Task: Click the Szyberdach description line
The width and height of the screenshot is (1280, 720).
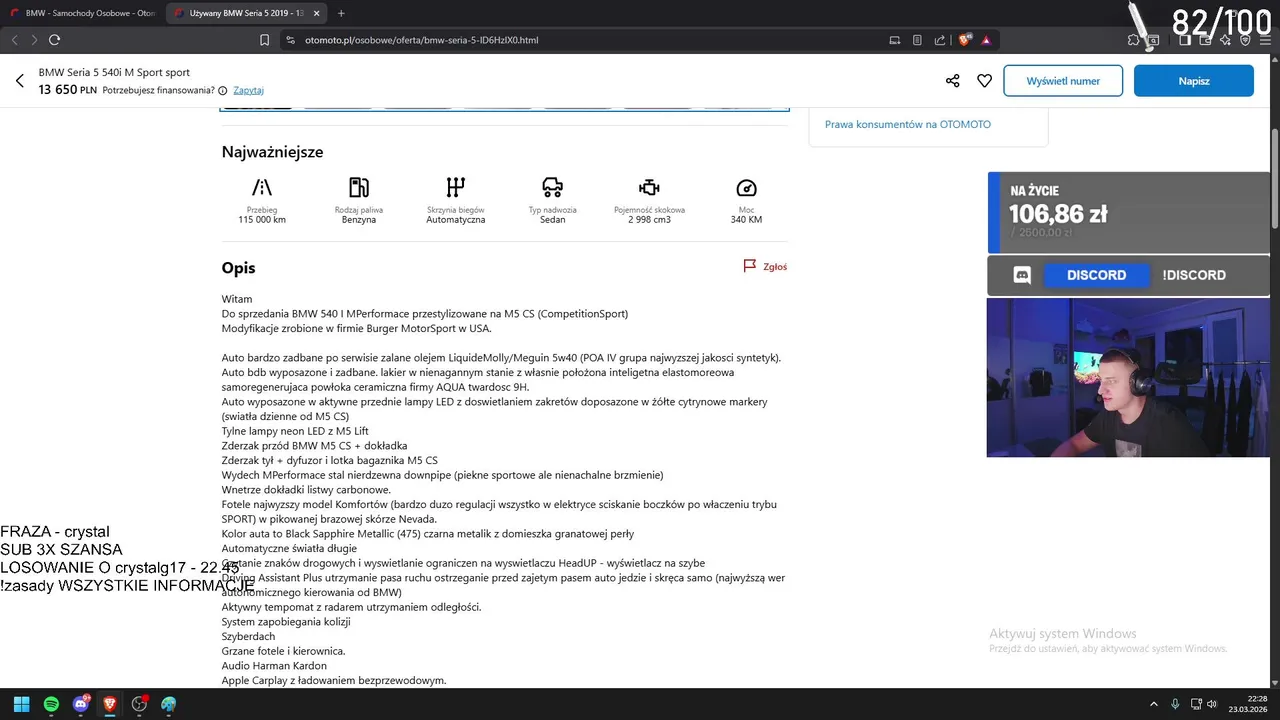Action: click(248, 636)
